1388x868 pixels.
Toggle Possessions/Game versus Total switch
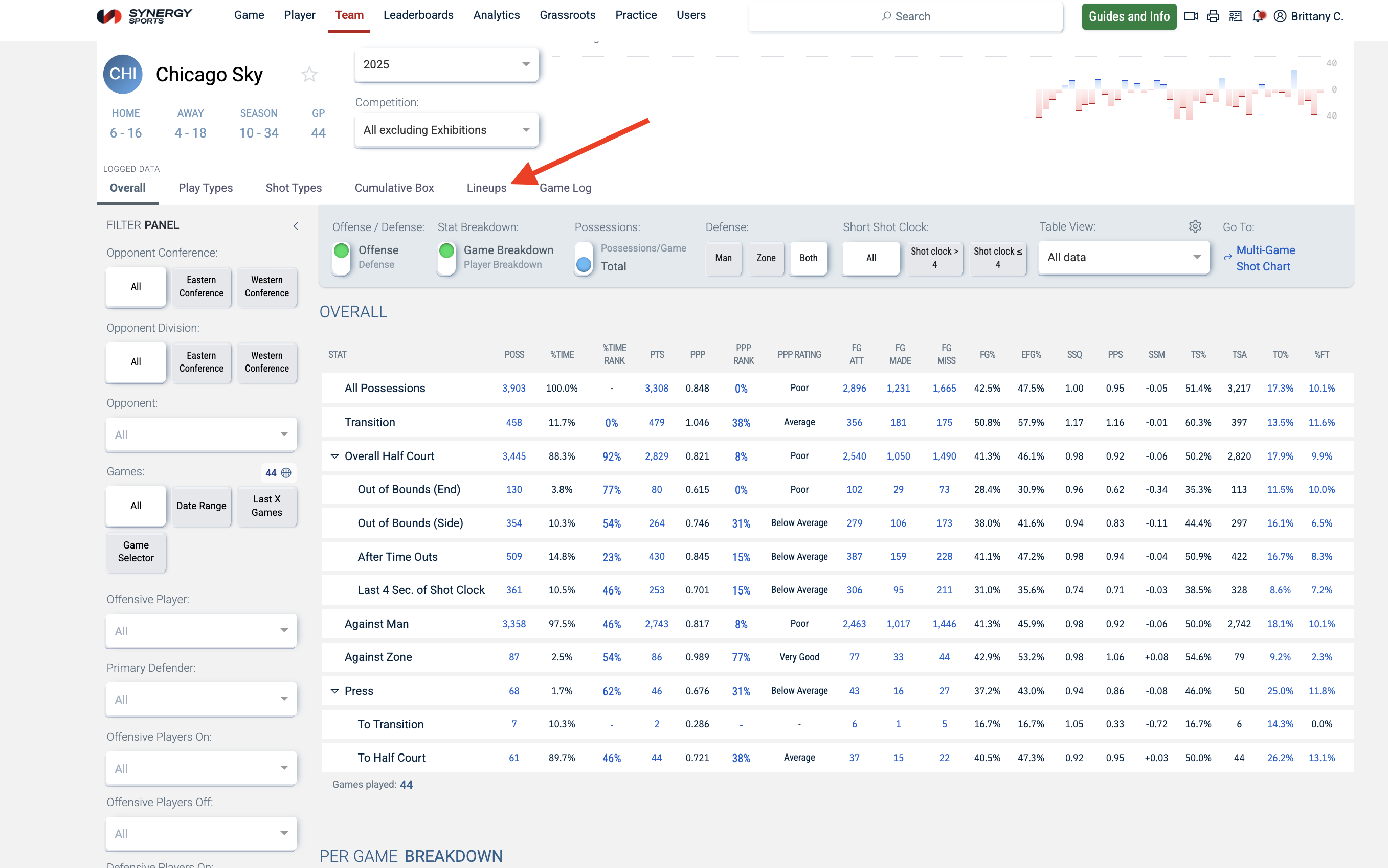click(x=584, y=257)
